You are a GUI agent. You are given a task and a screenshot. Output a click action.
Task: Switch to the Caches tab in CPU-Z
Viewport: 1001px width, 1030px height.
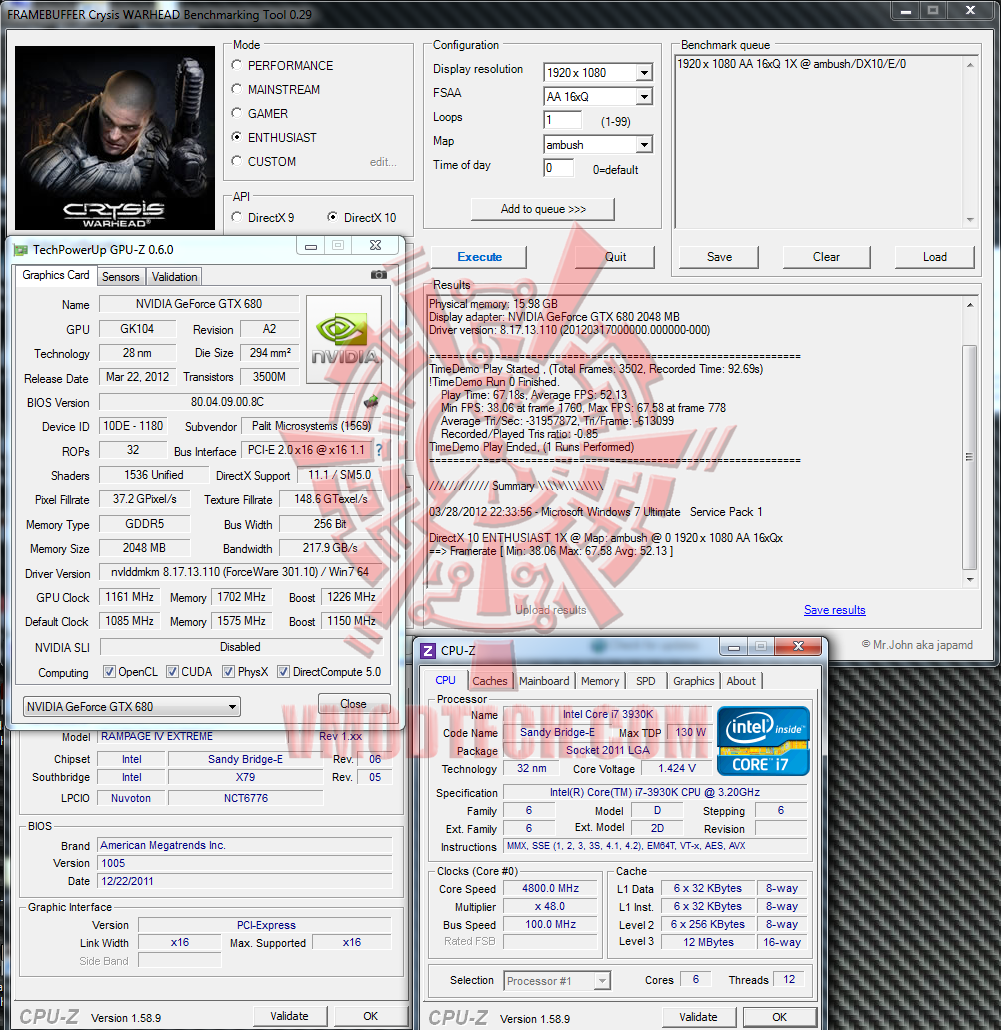coord(490,681)
